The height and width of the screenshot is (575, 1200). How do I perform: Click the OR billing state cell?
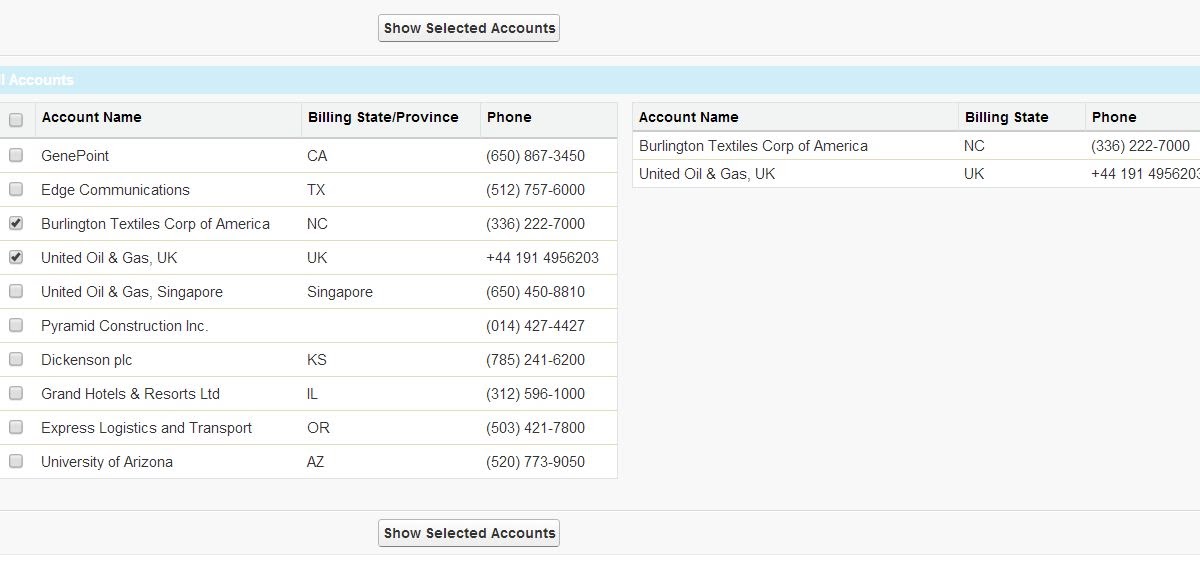tap(318, 428)
